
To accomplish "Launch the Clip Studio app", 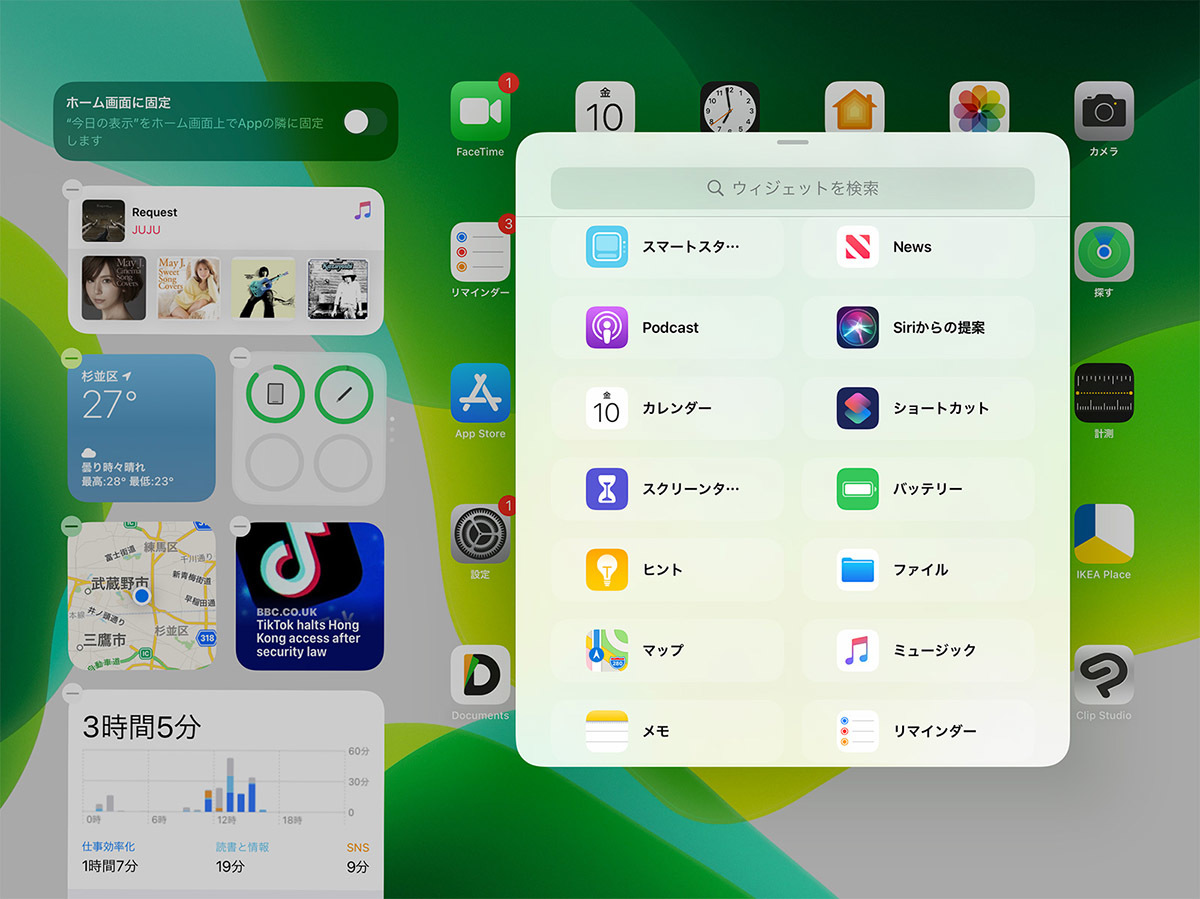I will [1104, 675].
